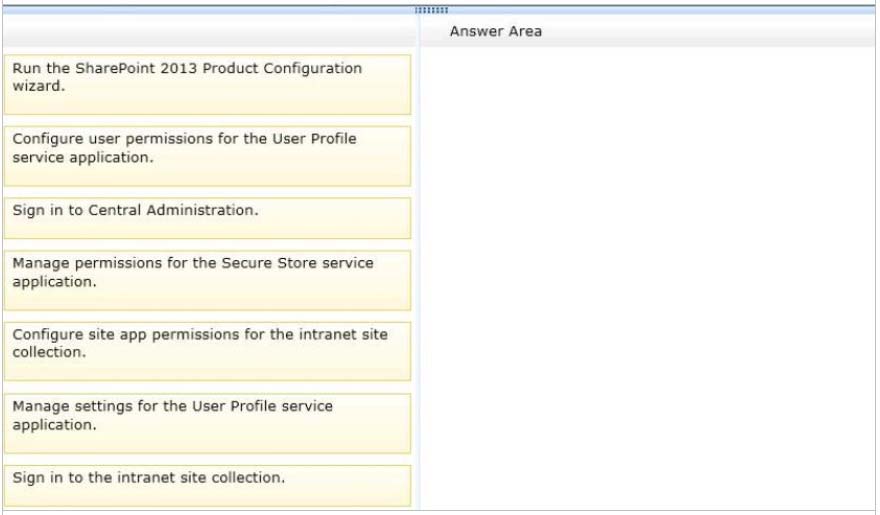Choose 'Manage settings for the User Profile service' item
Image resolution: width=880 pixels, height=515 pixels.
click(207, 424)
